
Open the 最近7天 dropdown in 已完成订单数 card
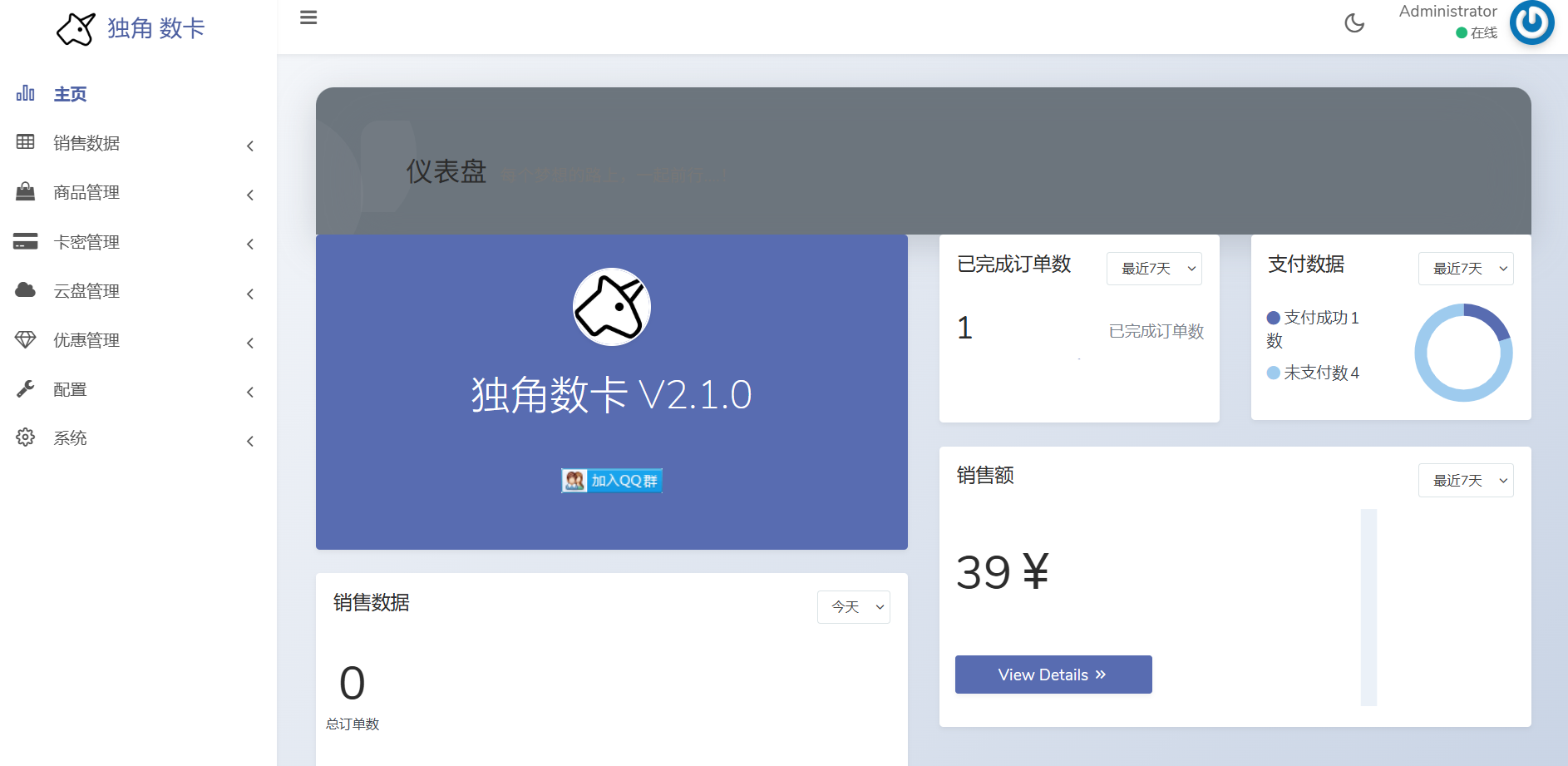[x=1154, y=269]
